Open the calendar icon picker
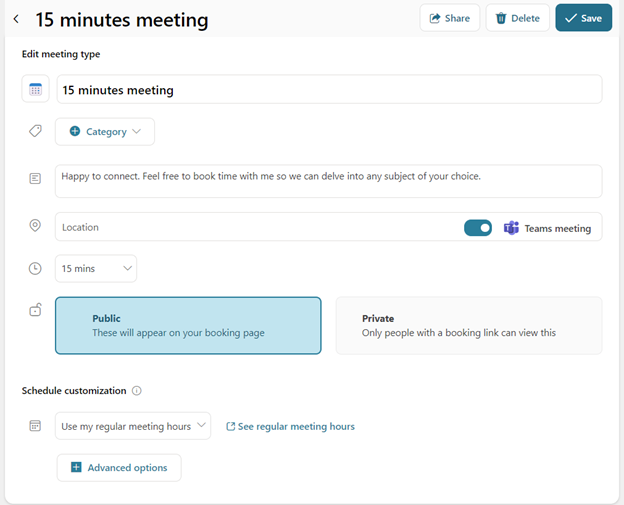This screenshot has height=505, width=624. click(35, 89)
